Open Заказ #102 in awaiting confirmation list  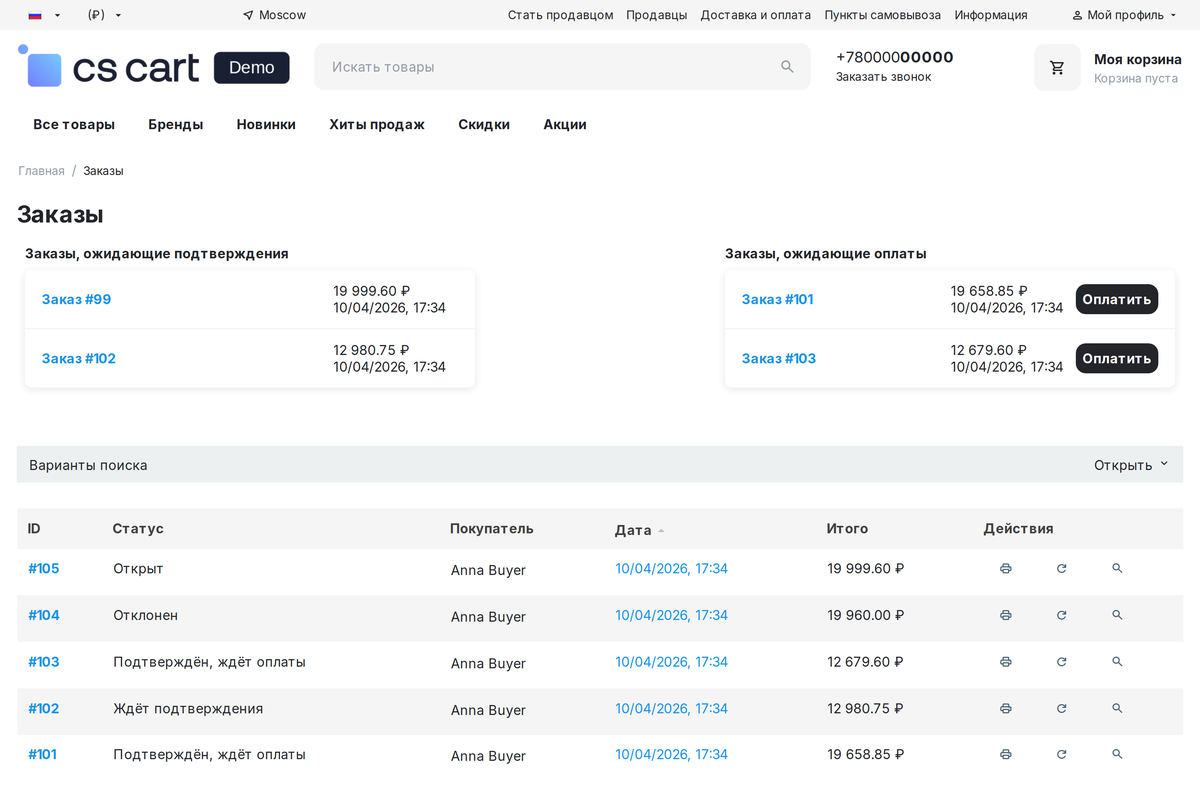pyautogui.click(x=79, y=358)
